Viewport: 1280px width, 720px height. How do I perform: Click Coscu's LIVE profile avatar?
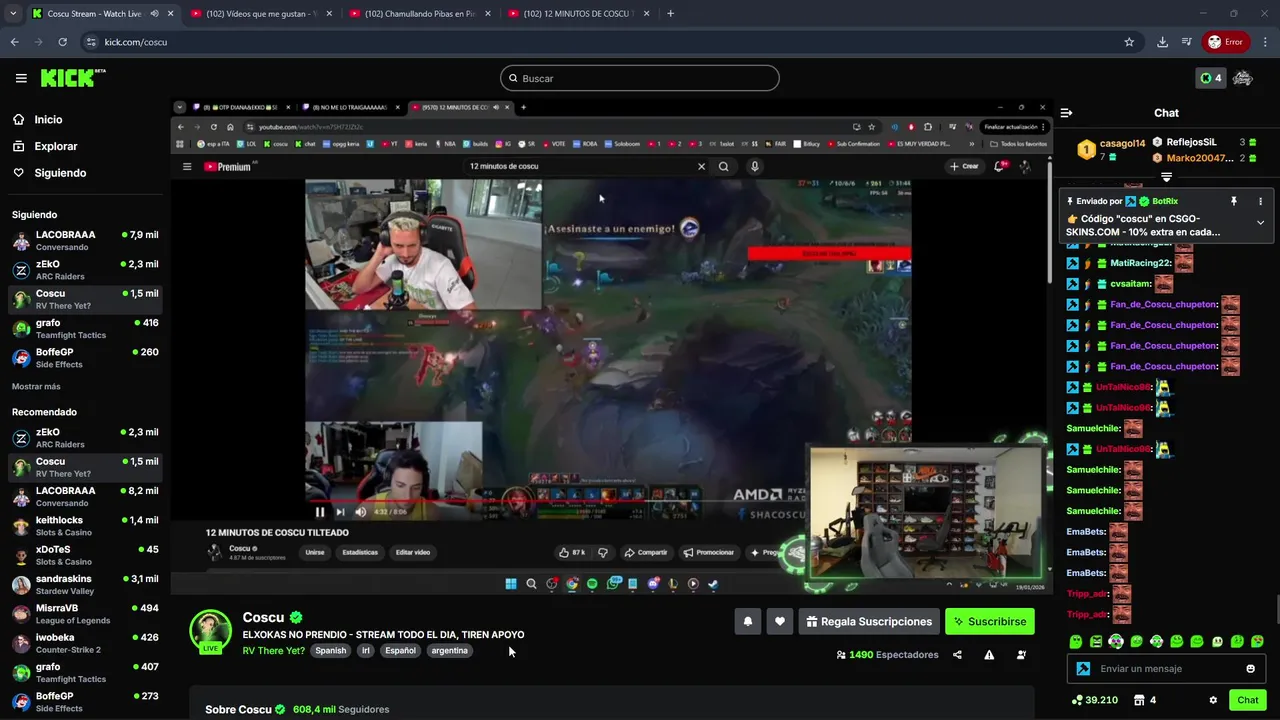point(210,632)
